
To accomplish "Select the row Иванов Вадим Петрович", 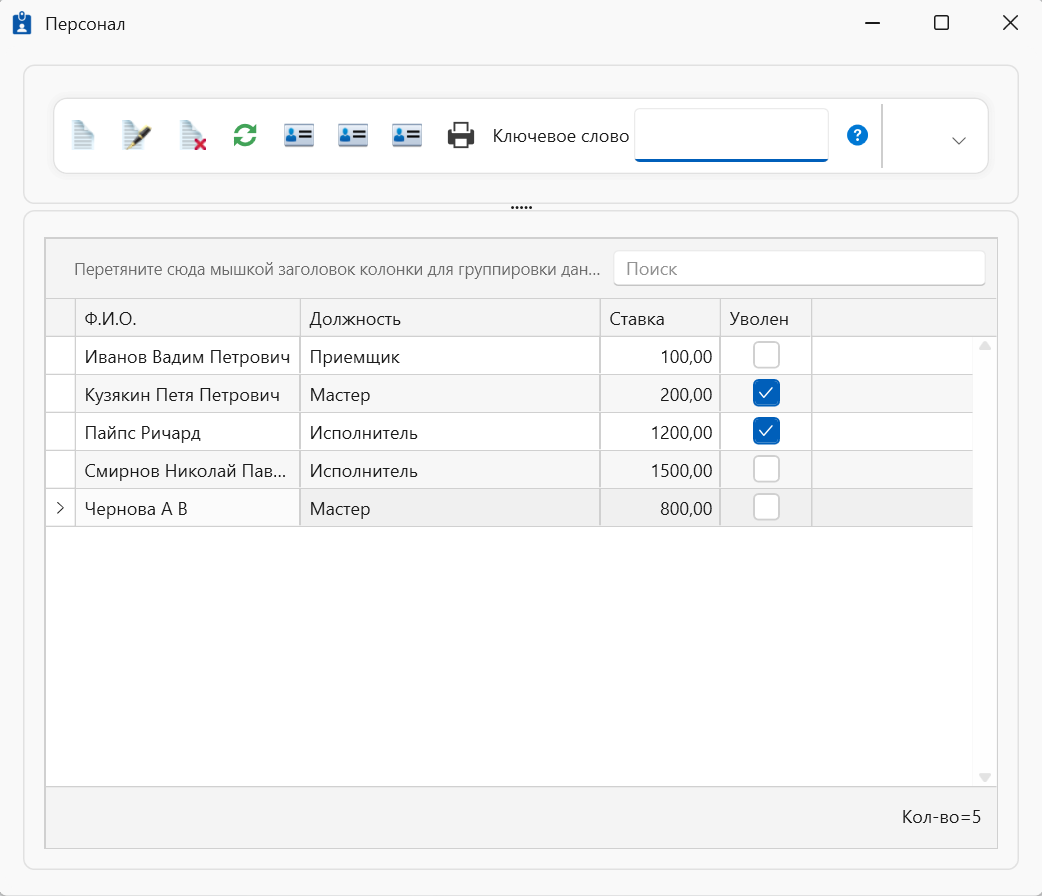I will [x=509, y=356].
